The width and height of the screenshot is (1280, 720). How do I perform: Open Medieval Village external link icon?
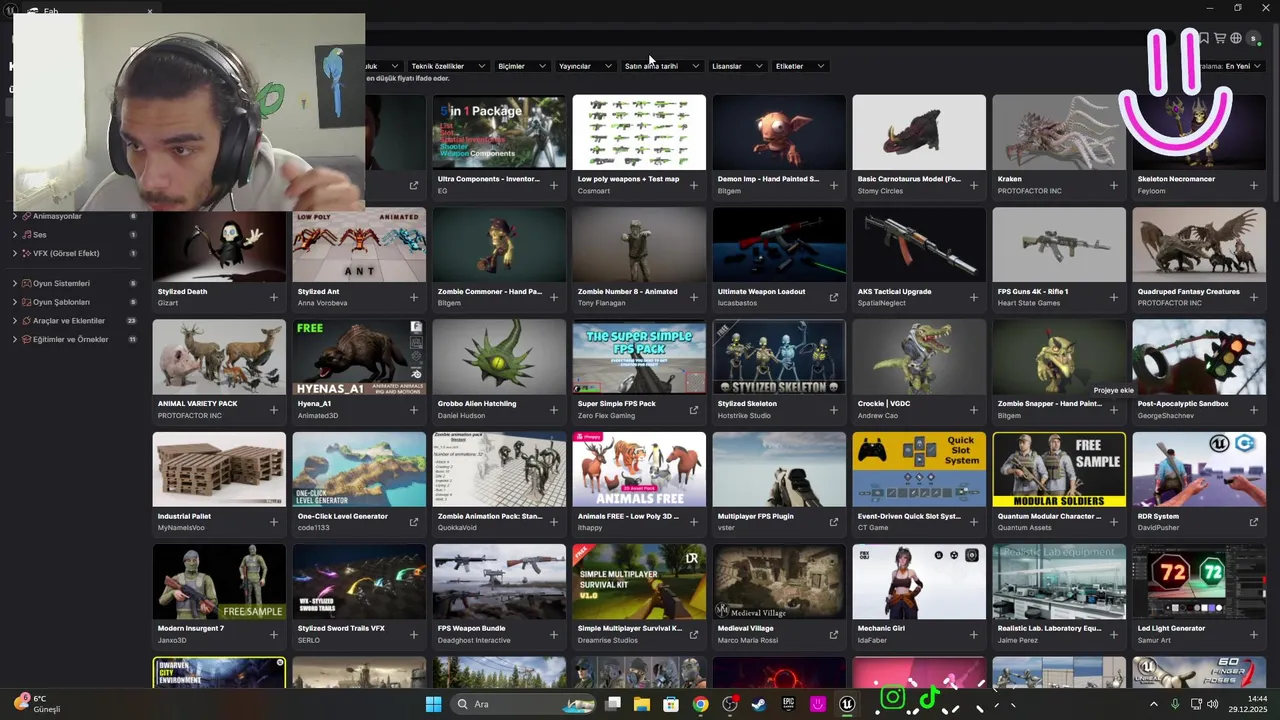coord(834,633)
